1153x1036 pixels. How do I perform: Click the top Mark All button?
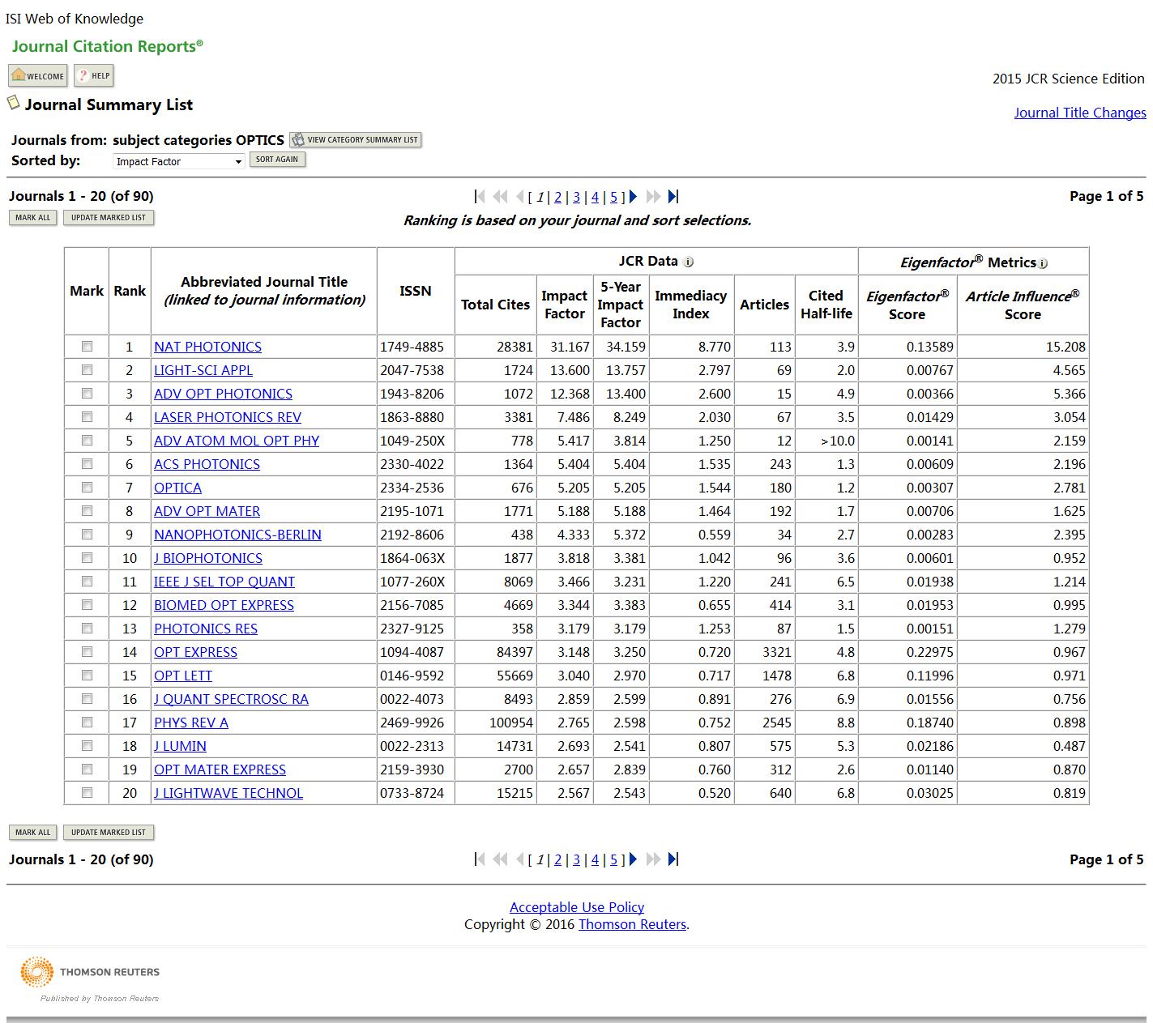click(x=33, y=218)
